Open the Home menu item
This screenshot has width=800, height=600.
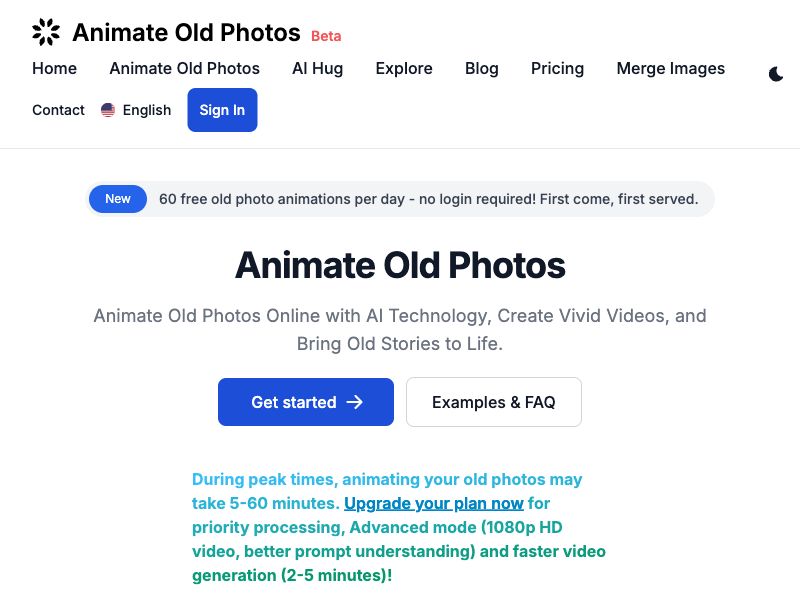(54, 68)
